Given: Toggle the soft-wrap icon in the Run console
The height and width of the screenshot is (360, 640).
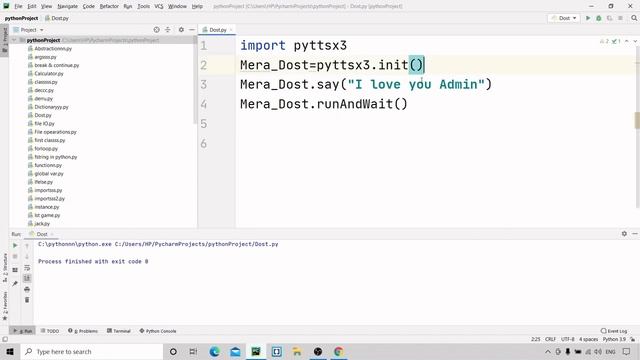Looking at the screenshot, I should tap(27, 268).
